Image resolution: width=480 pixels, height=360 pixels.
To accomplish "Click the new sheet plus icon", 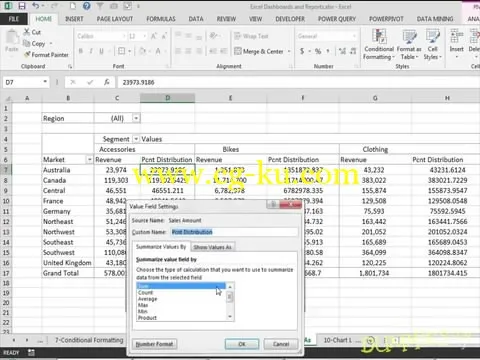I will 370,341.
